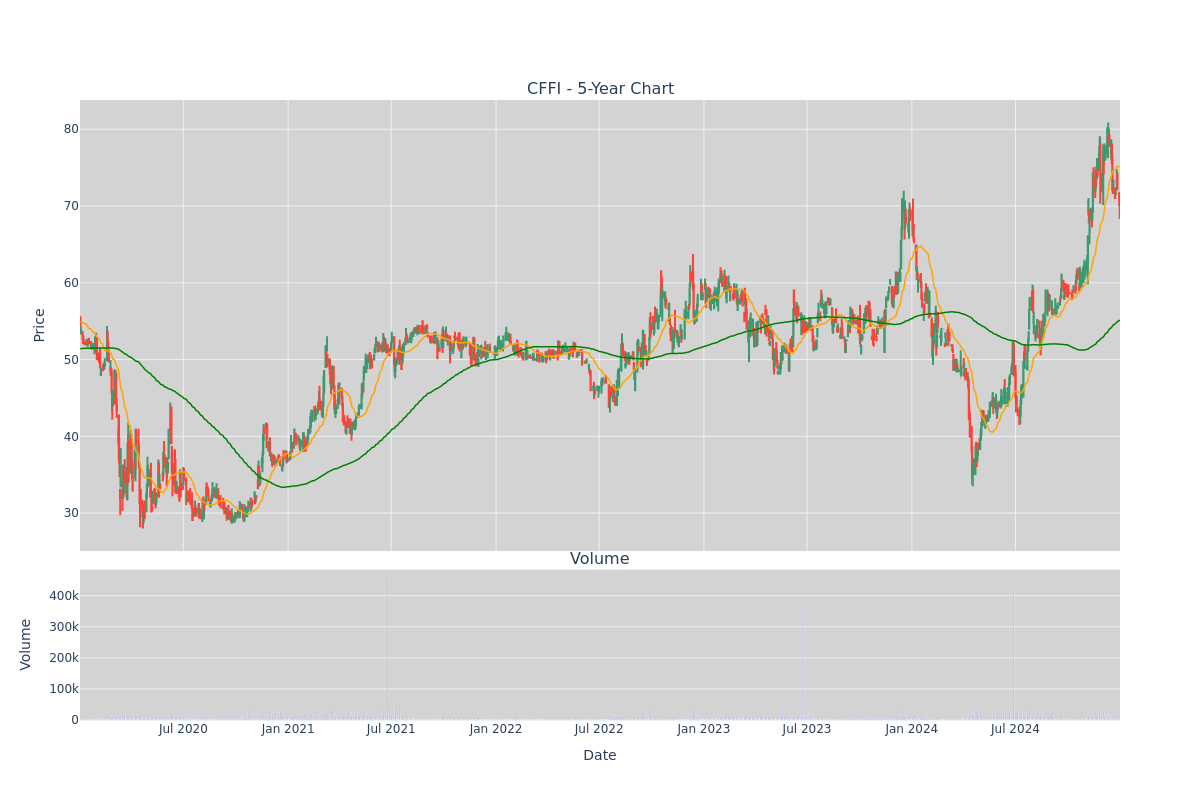
Task: Click the 'Date' x-axis label
Action: pyautogui.click(x=600, y=755)
